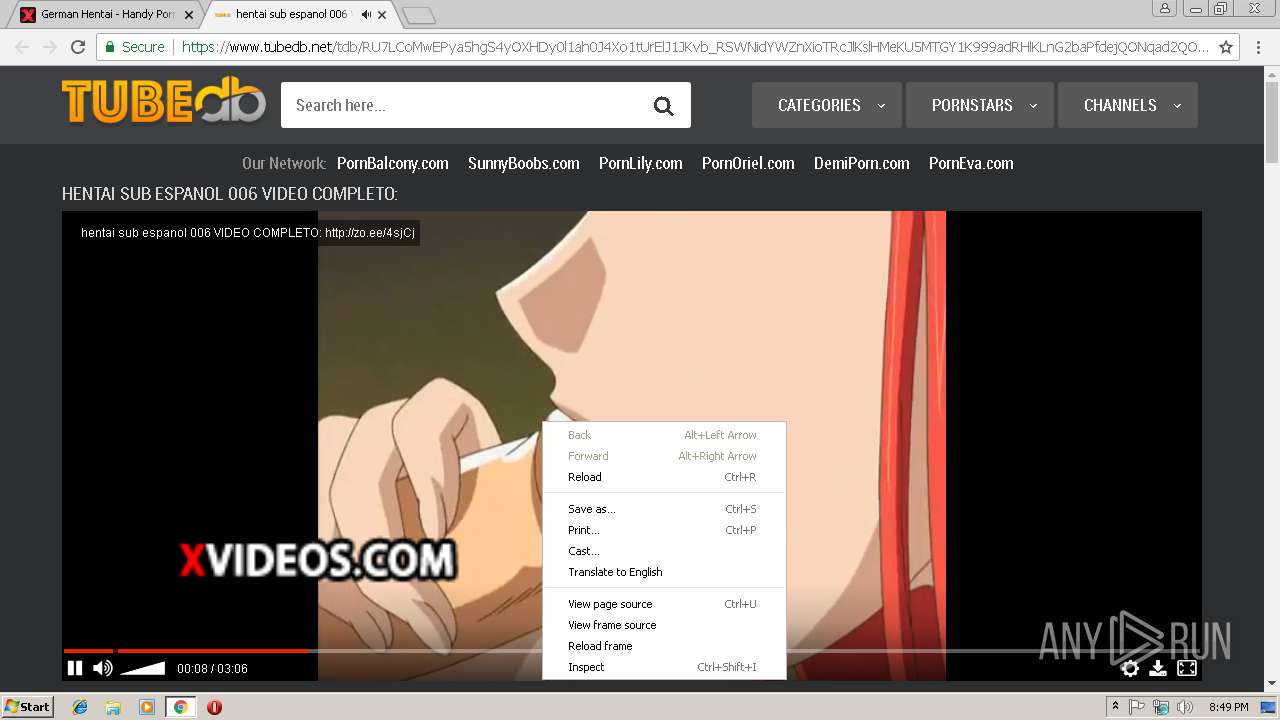Click the video progress bar
1280x720 pixels.
632,651
